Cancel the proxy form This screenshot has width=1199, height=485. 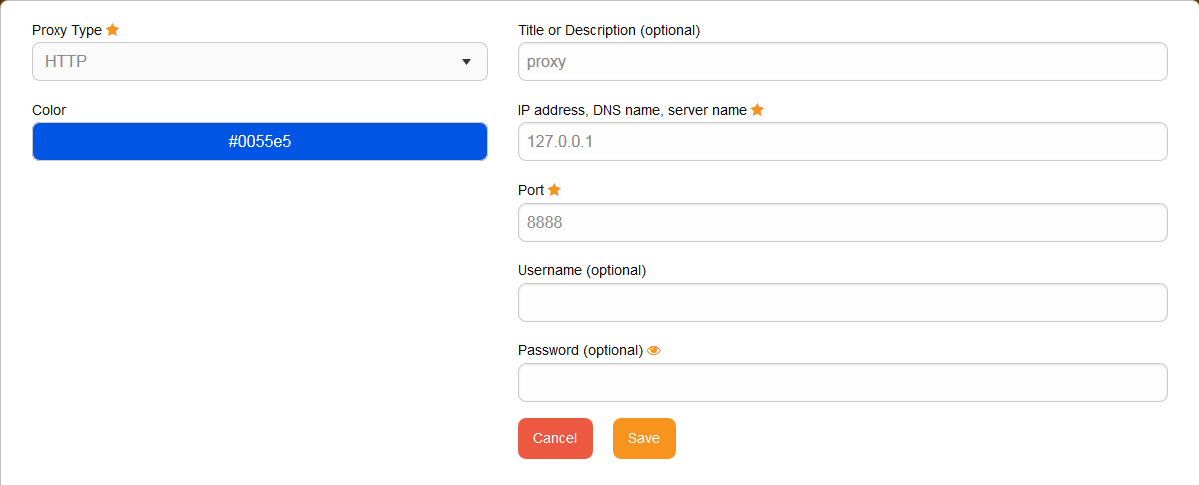(x=555, y=438)
